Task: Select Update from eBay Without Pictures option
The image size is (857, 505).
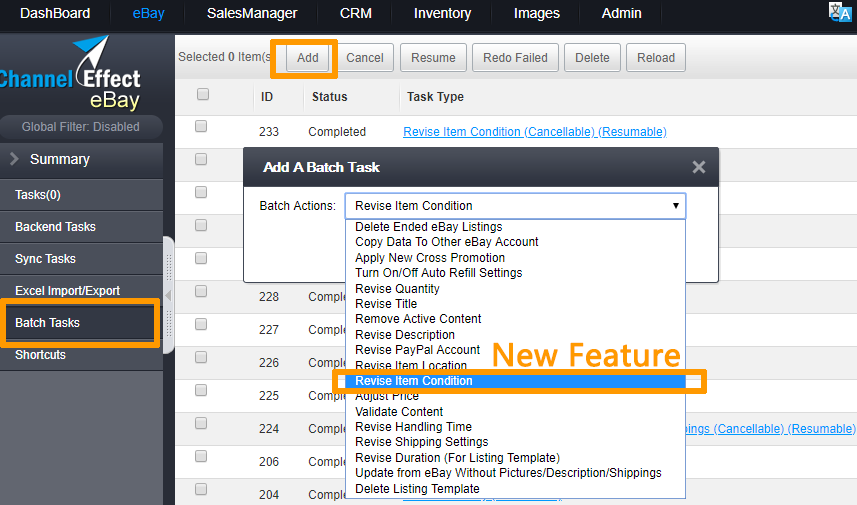Action: pyautogui.click(x=515, y=473)
